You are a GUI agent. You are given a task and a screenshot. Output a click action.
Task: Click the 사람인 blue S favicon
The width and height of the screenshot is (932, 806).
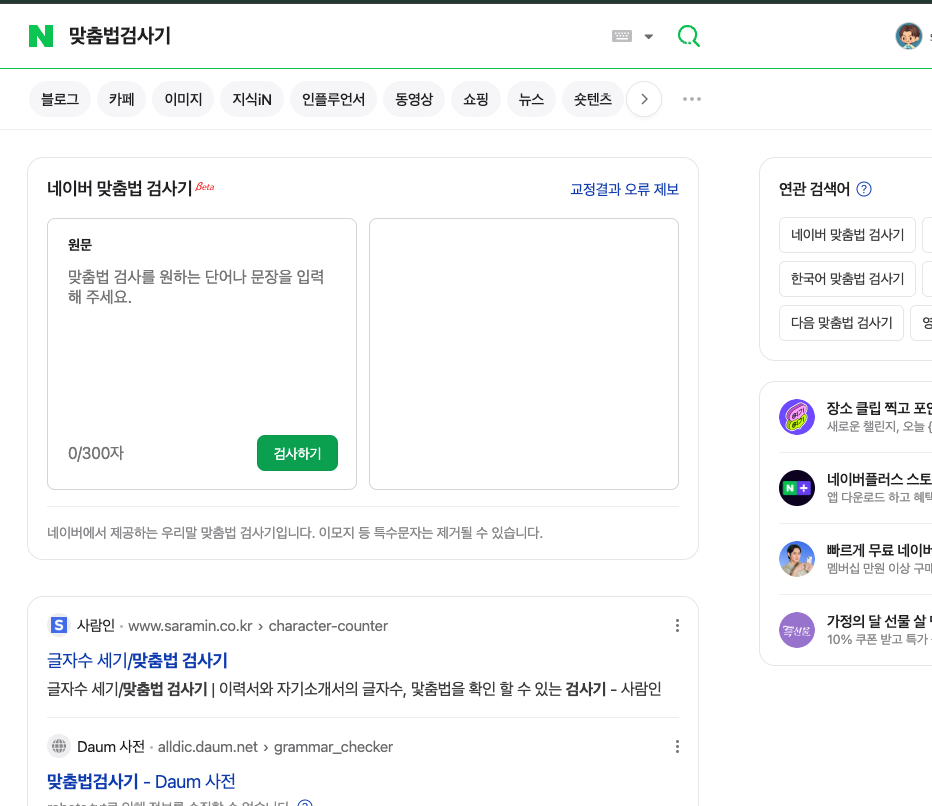(x=58, y=625)
